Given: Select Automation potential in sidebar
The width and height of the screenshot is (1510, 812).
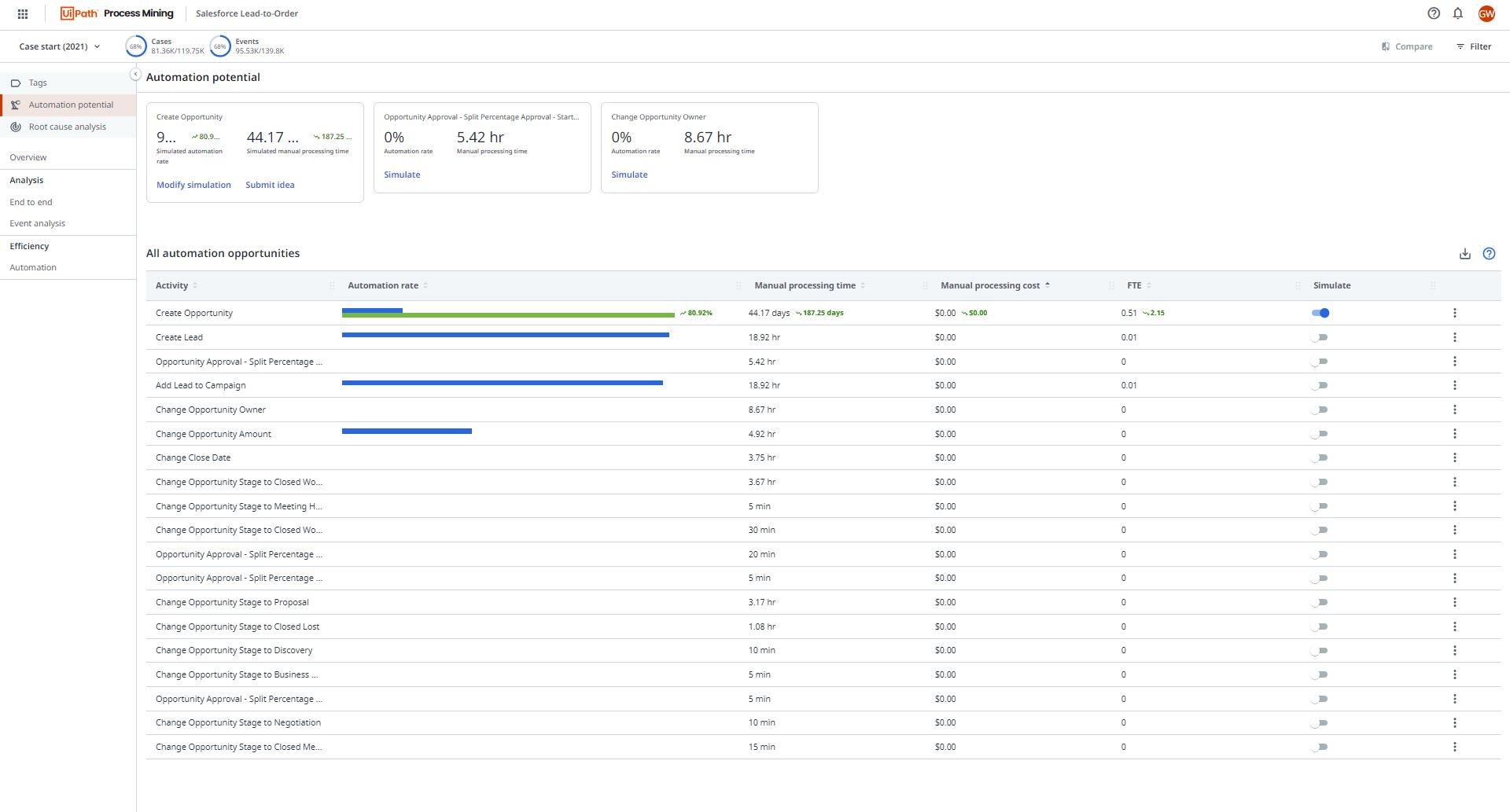Looking at the screenshot, I should coord(68,105).
